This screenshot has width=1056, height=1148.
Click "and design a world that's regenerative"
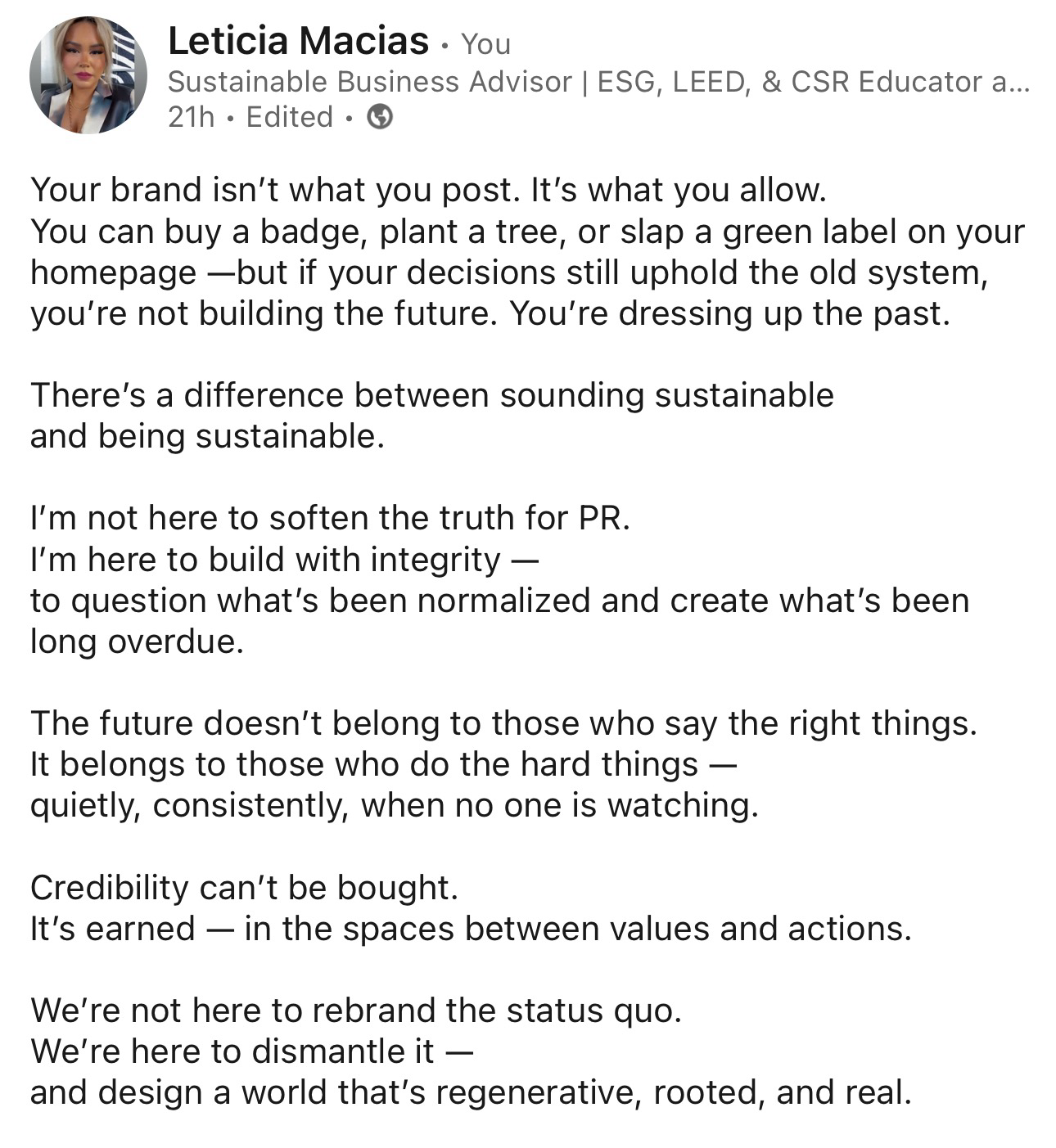tap(471, 1093)
